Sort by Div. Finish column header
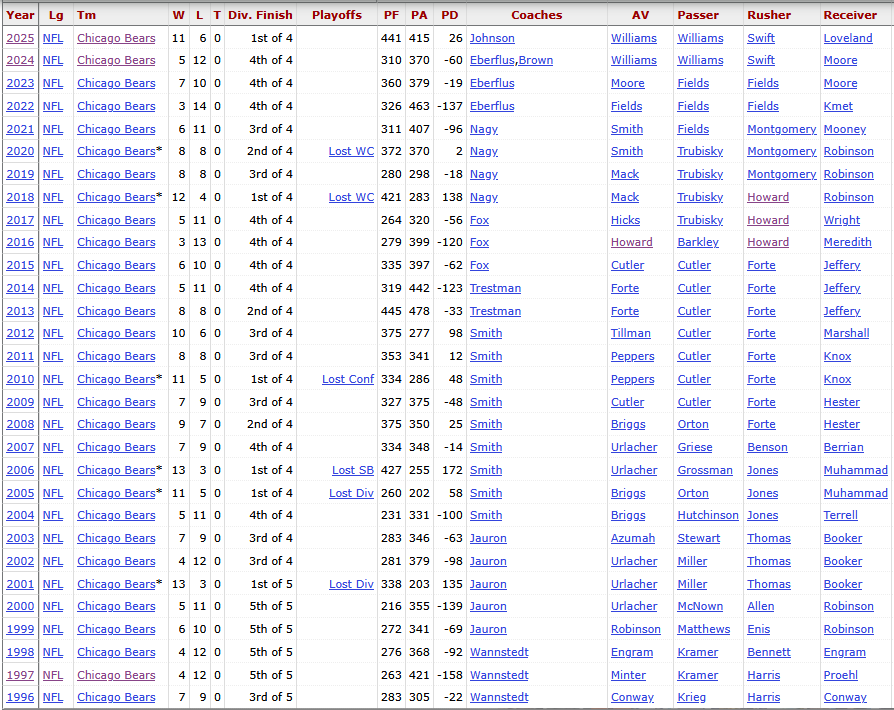894x710 pixels. pyautogui.click(x=261, y=15)
